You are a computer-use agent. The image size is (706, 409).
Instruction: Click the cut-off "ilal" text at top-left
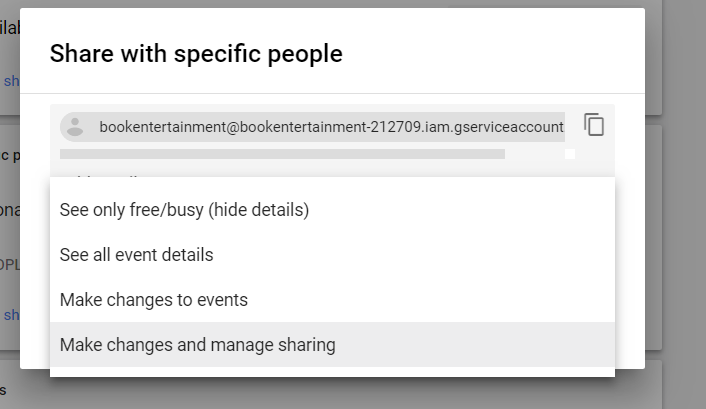(9, 27)
